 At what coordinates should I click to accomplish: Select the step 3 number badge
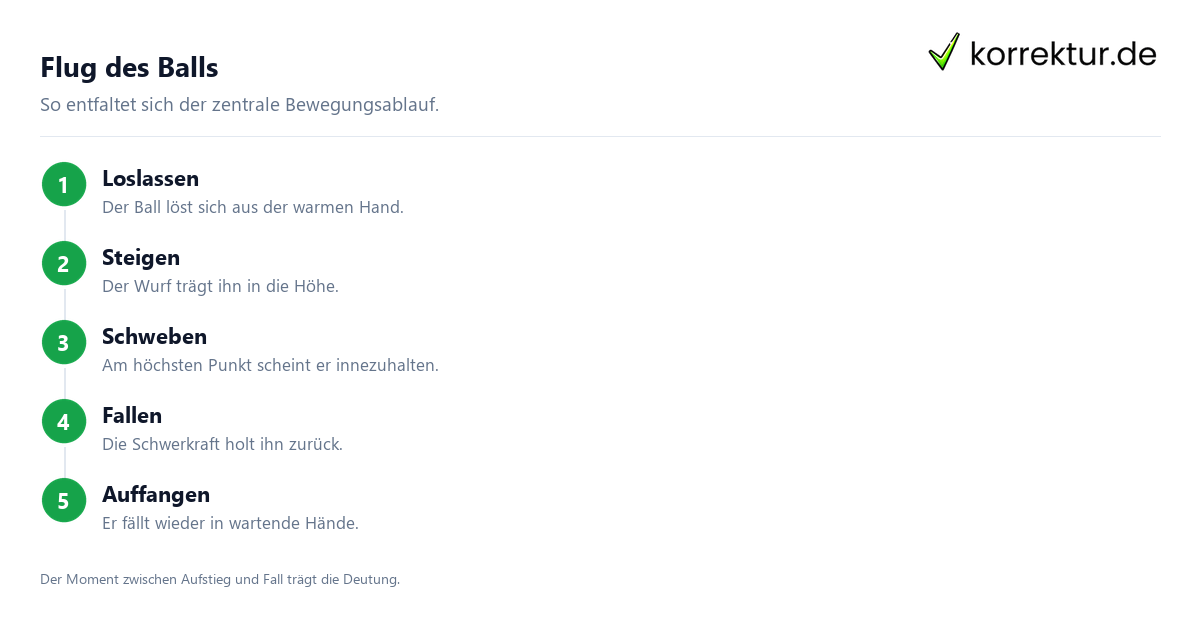coord(64,342)
